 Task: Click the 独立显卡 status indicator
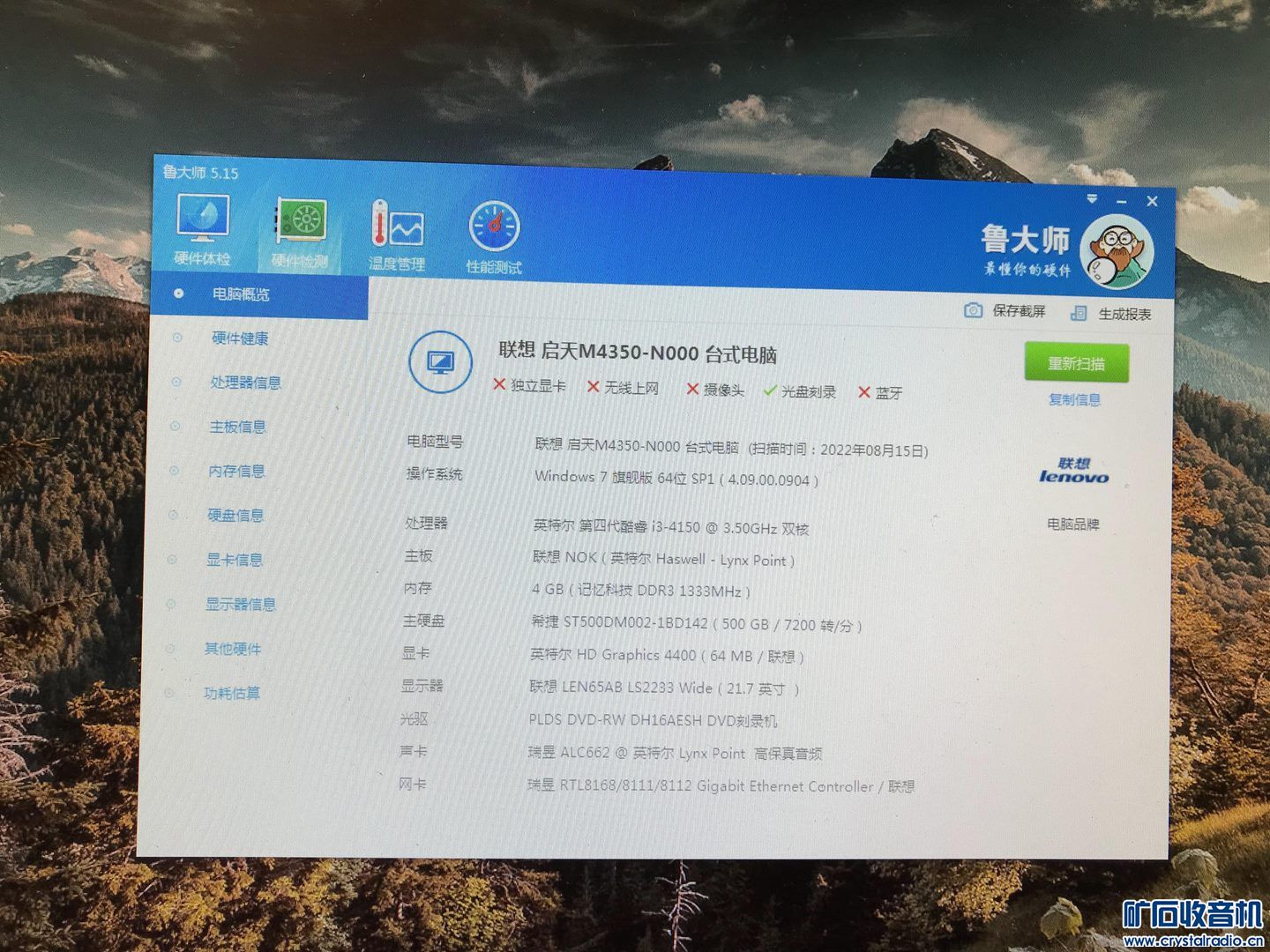(x=529, y=386)
